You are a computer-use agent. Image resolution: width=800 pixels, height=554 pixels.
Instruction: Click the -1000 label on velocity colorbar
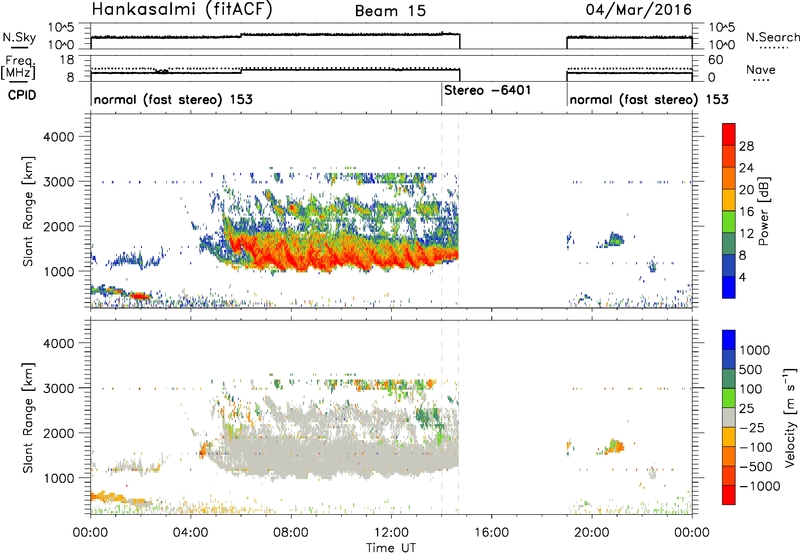coord(760,486)
